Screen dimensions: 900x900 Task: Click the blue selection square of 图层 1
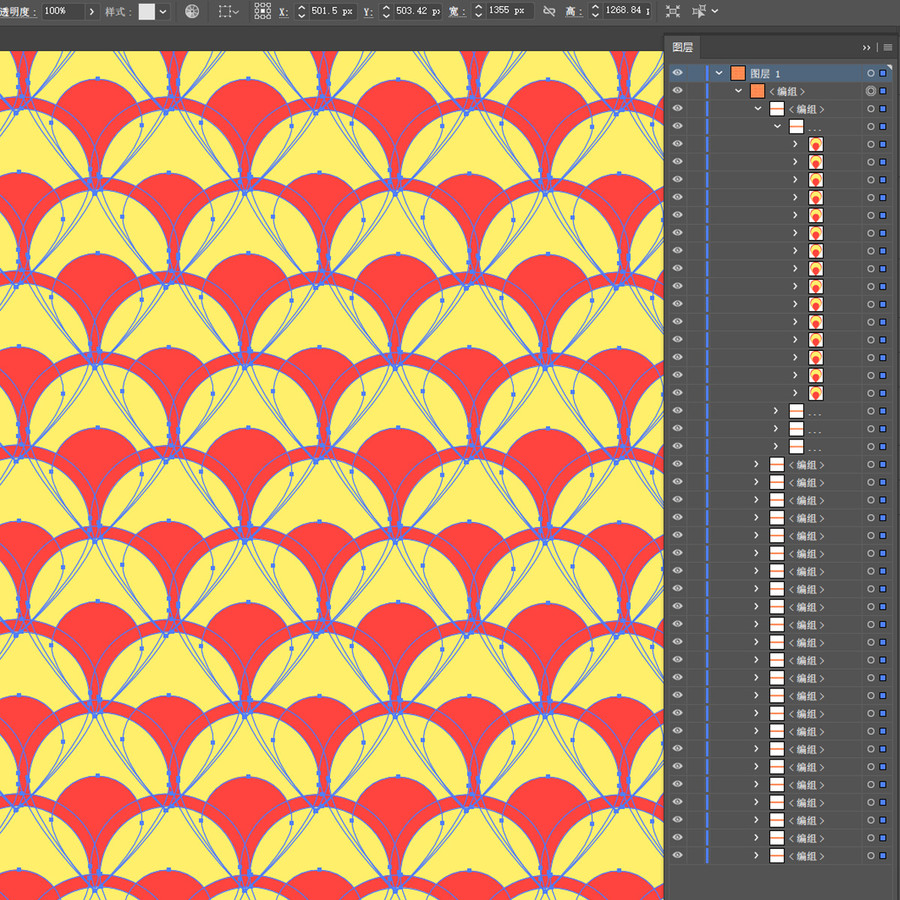[x=883, y=73]
